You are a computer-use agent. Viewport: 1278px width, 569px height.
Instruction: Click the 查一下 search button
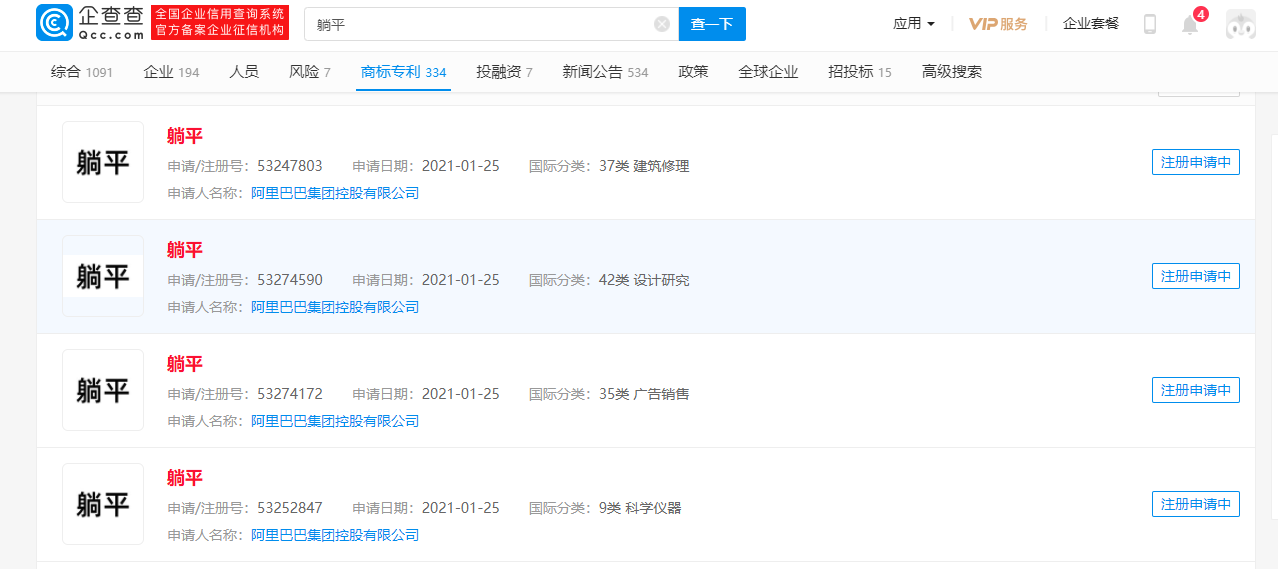[712, 24]
